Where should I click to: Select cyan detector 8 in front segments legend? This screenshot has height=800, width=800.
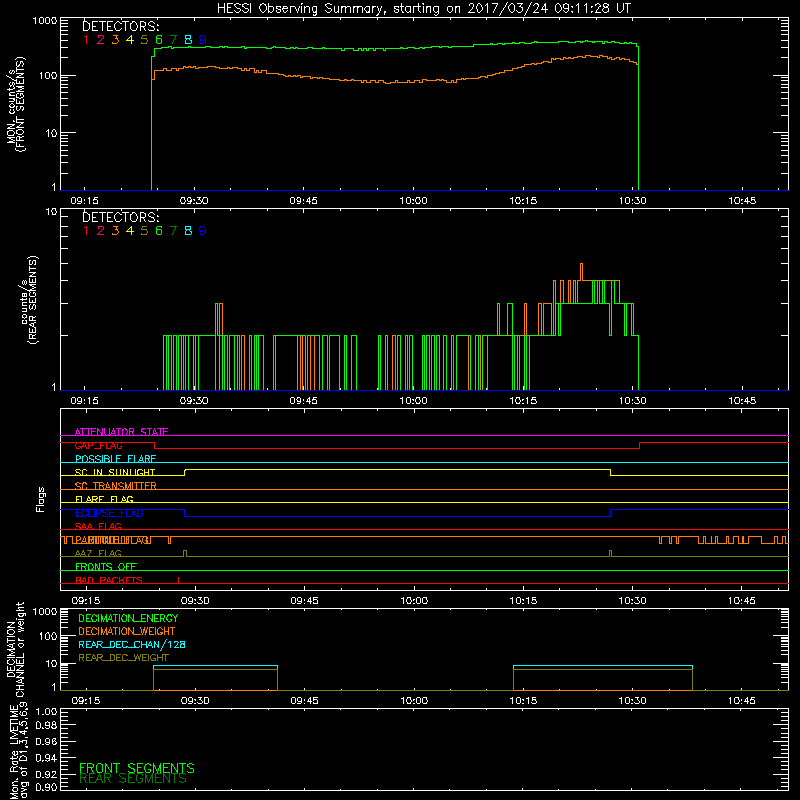point(188,40)
